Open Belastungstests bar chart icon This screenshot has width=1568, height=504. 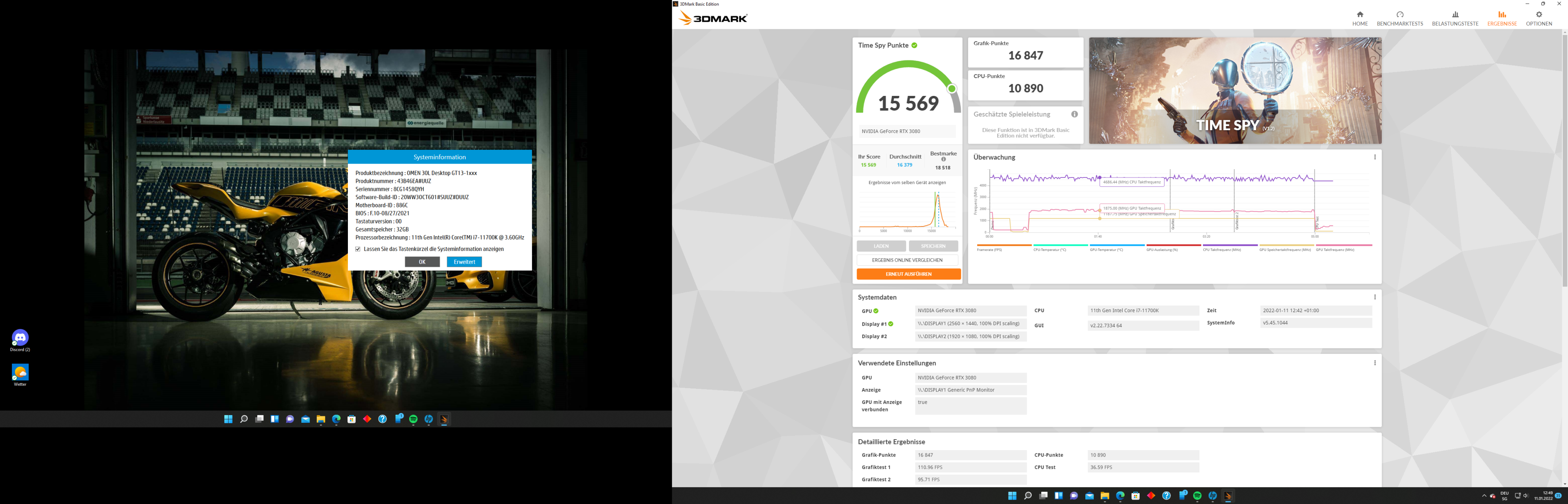[x=1455, y=15]
